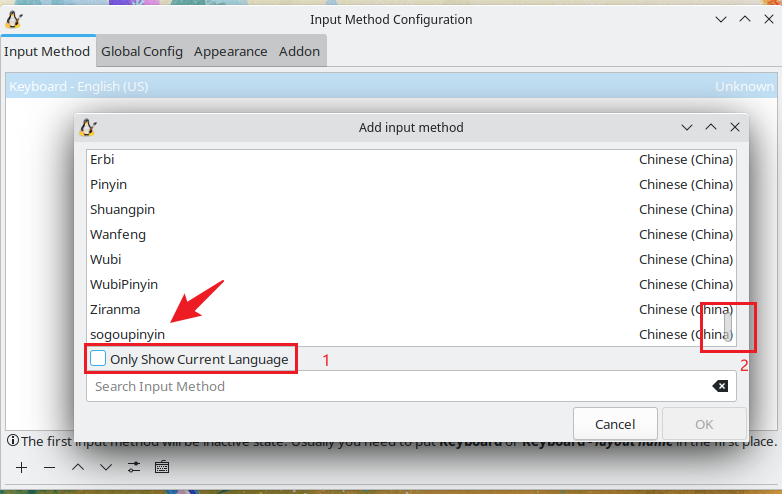Move the input method up with up arrow
This screenshot has height=494, width=782.
(x=78, y=468)
